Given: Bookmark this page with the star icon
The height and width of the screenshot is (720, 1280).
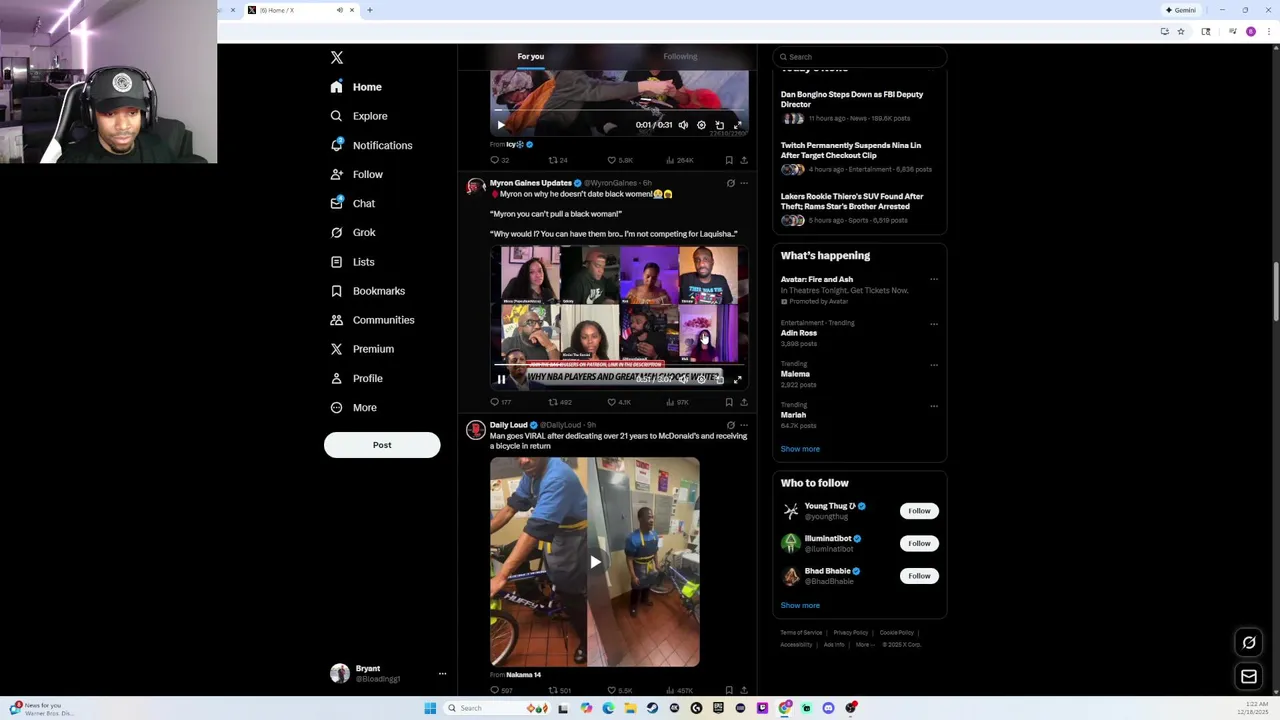Looking at the screenshot, I should coord(1181,32).
